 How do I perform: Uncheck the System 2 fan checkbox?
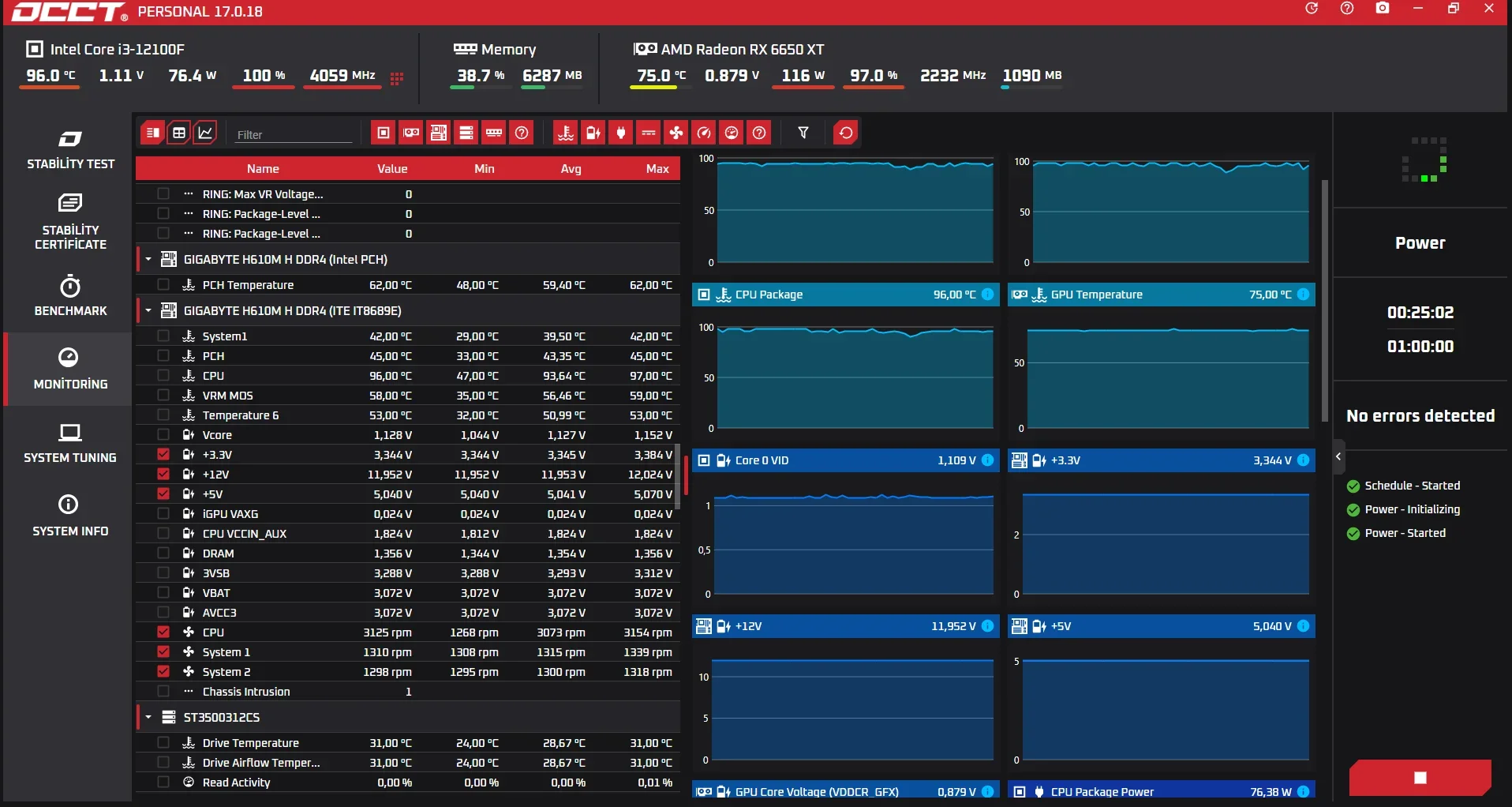[x=163, y=671]
